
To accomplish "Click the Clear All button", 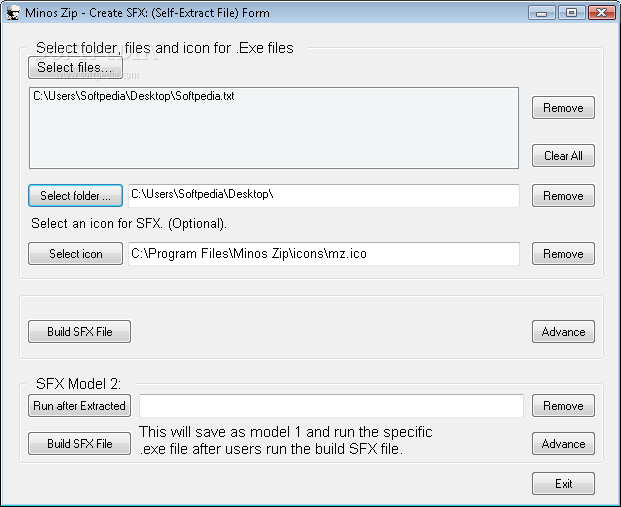I will click(x=563, y=156).
